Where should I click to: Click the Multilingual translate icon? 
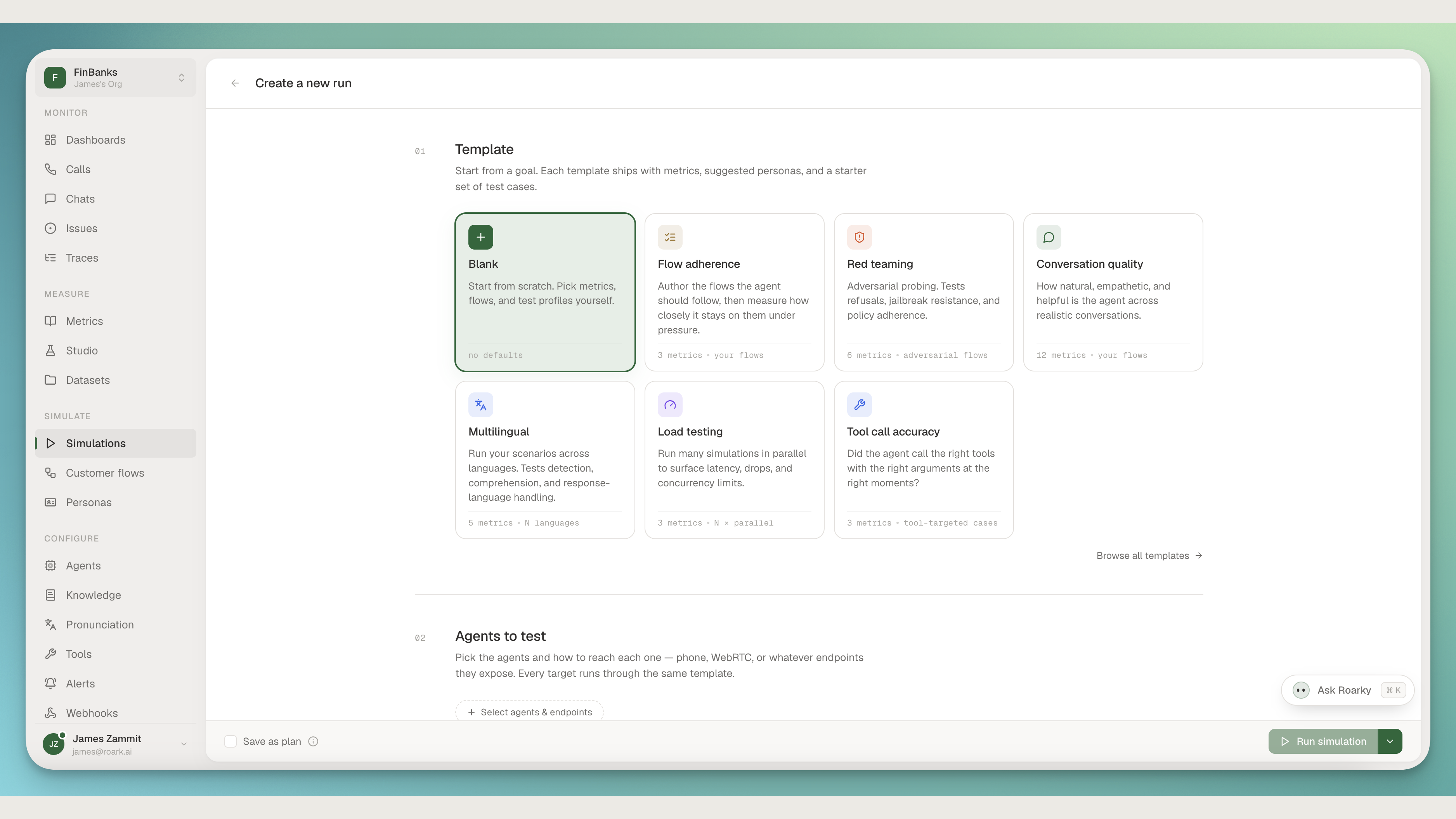tap(480, 405)
